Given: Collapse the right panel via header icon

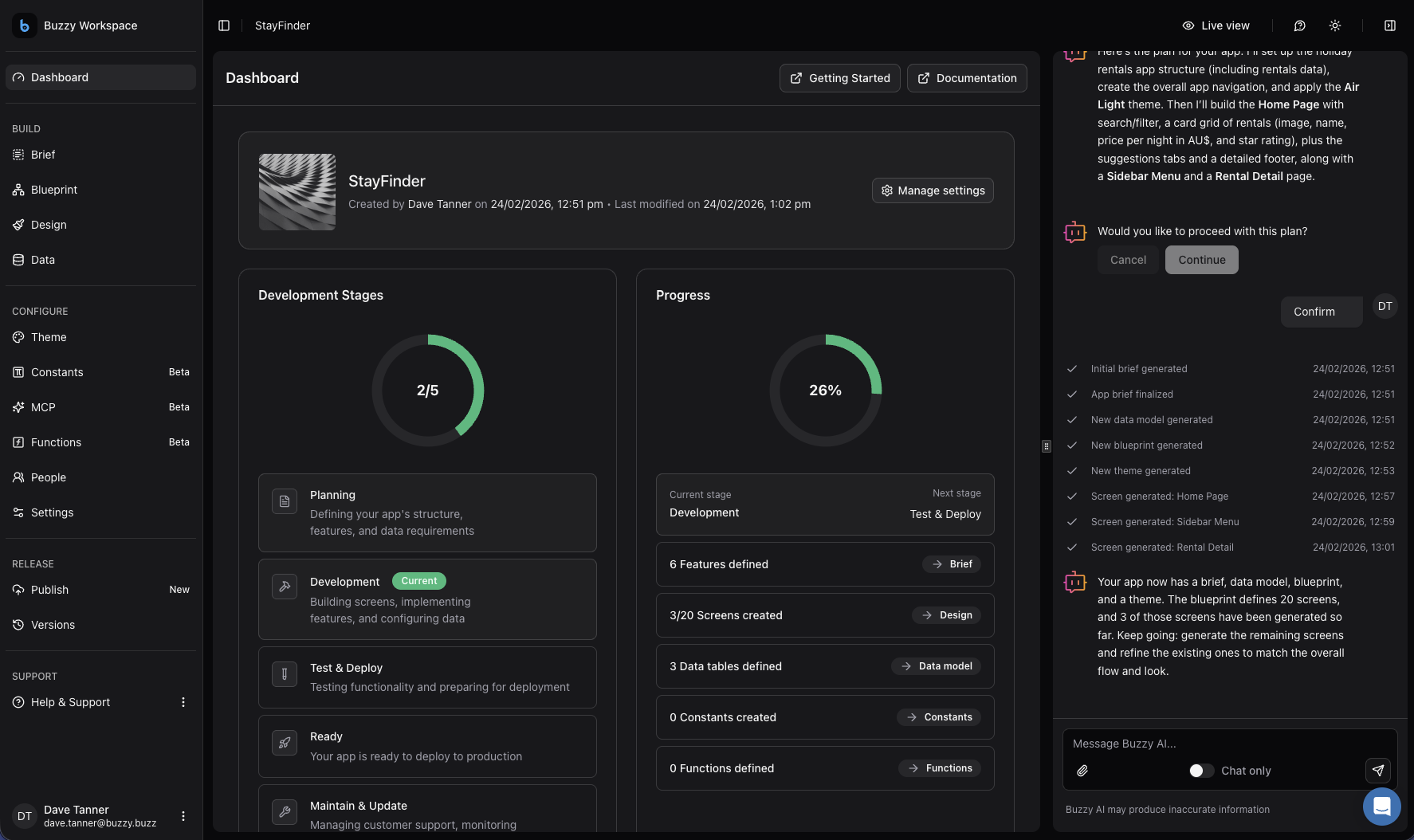Looking at the screenshot, I should pos(1390,26).
